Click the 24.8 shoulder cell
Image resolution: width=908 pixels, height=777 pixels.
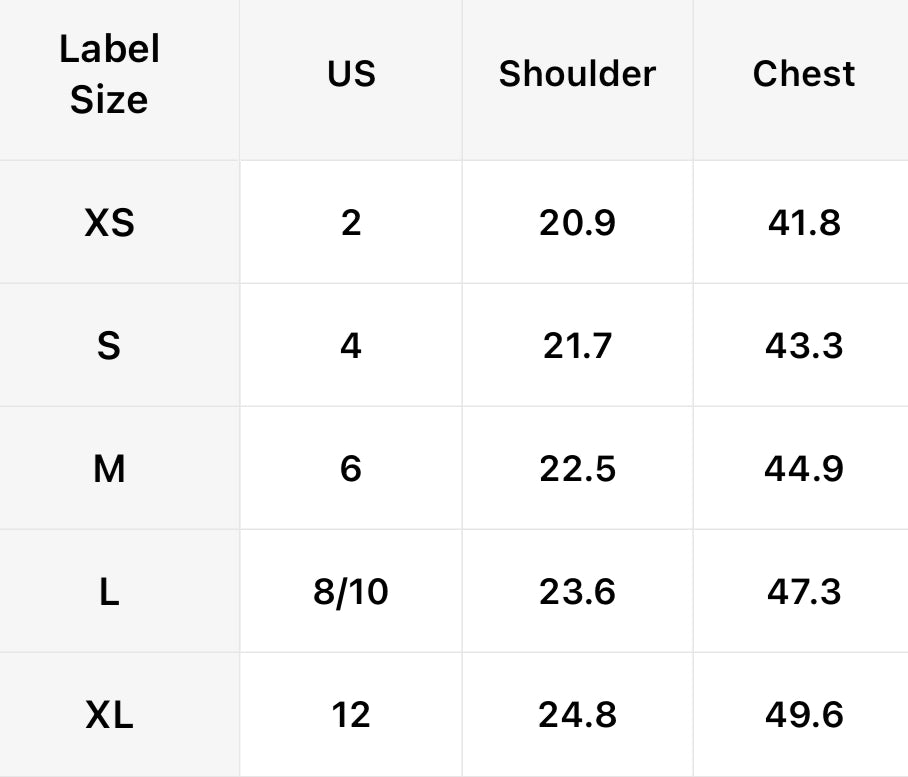click(577, 715)
